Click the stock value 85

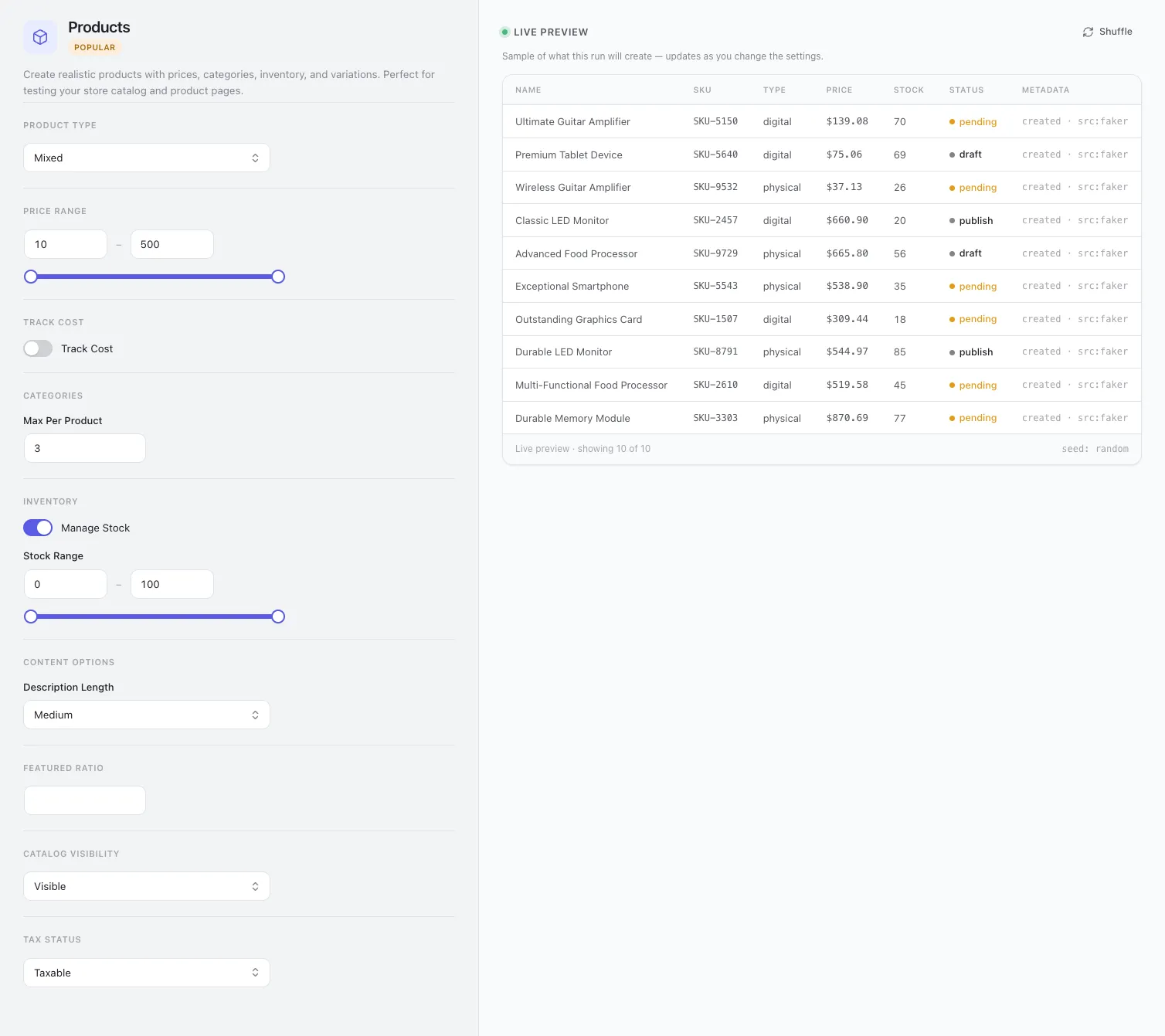[x=900, y=352]
